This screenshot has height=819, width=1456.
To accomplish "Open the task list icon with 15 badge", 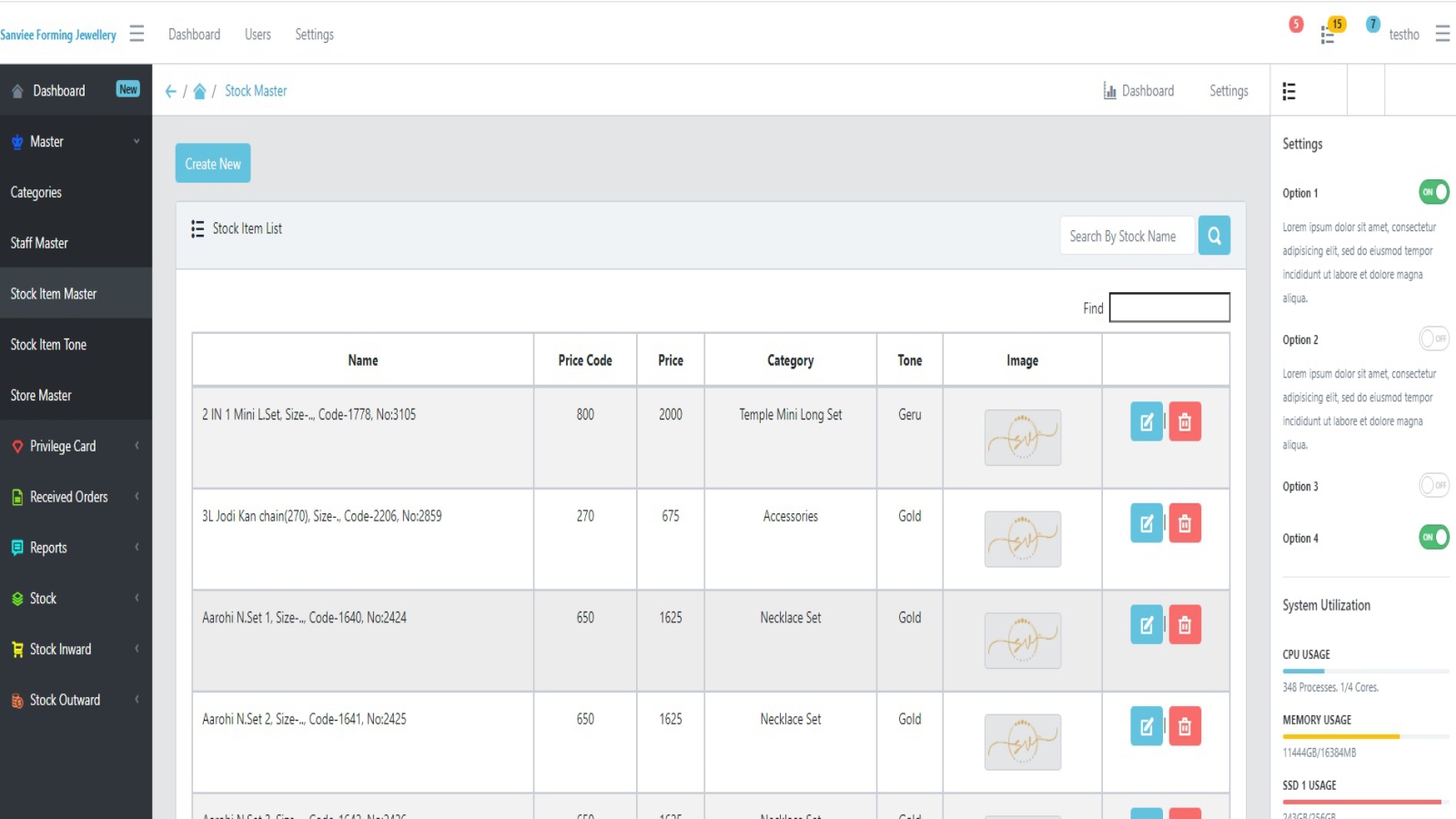I will (x=1329, y=35).
